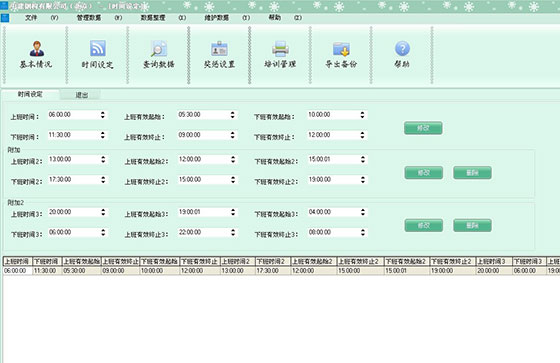This screenshot has height=363, width=560.
Task: Click the spinner arrows of 下班有效终止3
Action: (x=363, y=233)
